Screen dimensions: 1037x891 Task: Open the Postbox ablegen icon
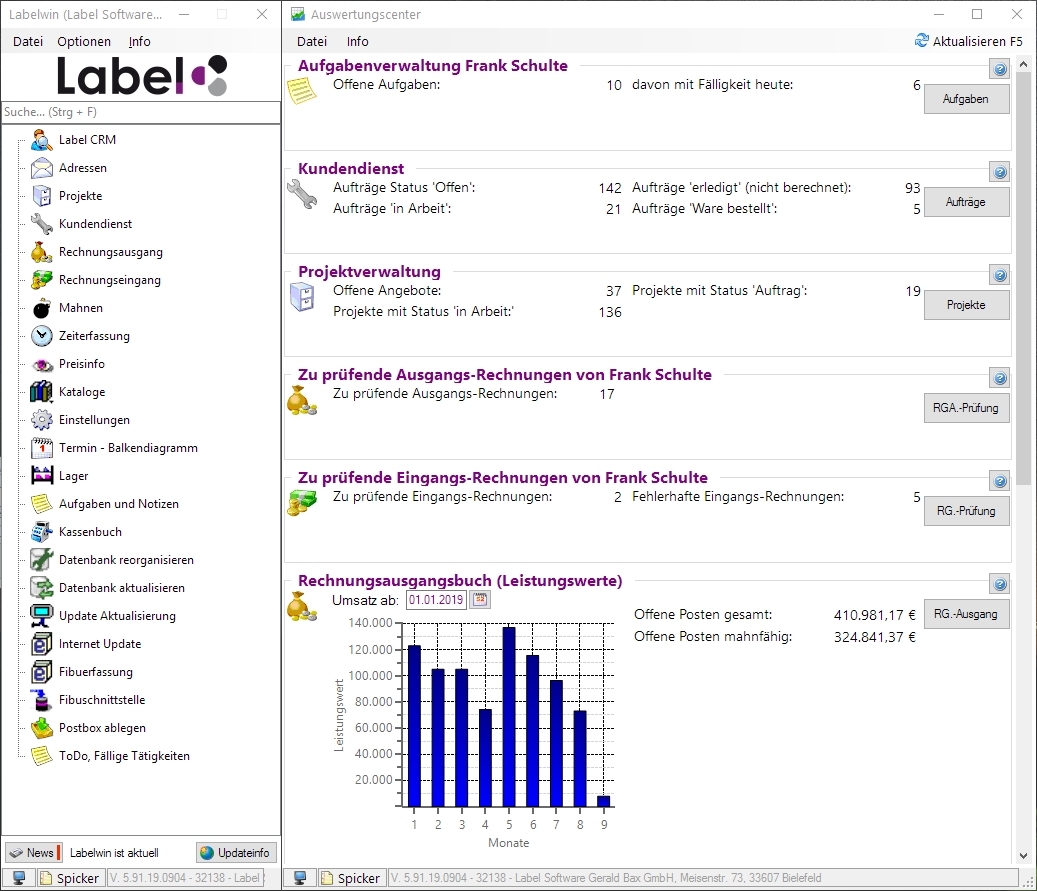(42, 728)
